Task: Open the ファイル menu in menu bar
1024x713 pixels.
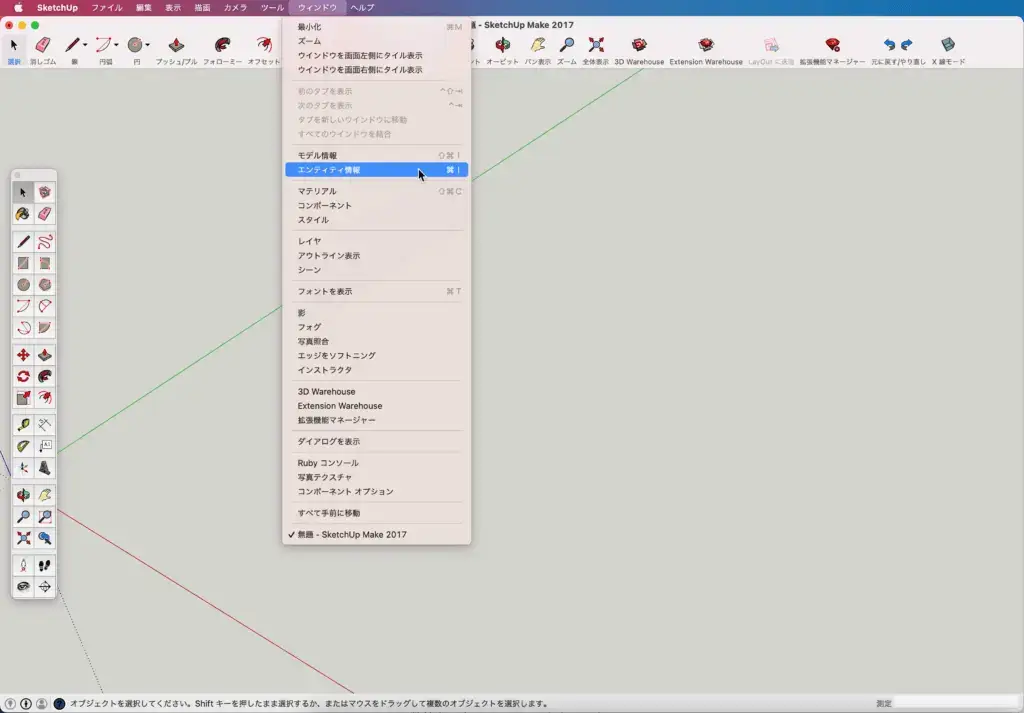Action: [106, 8]
